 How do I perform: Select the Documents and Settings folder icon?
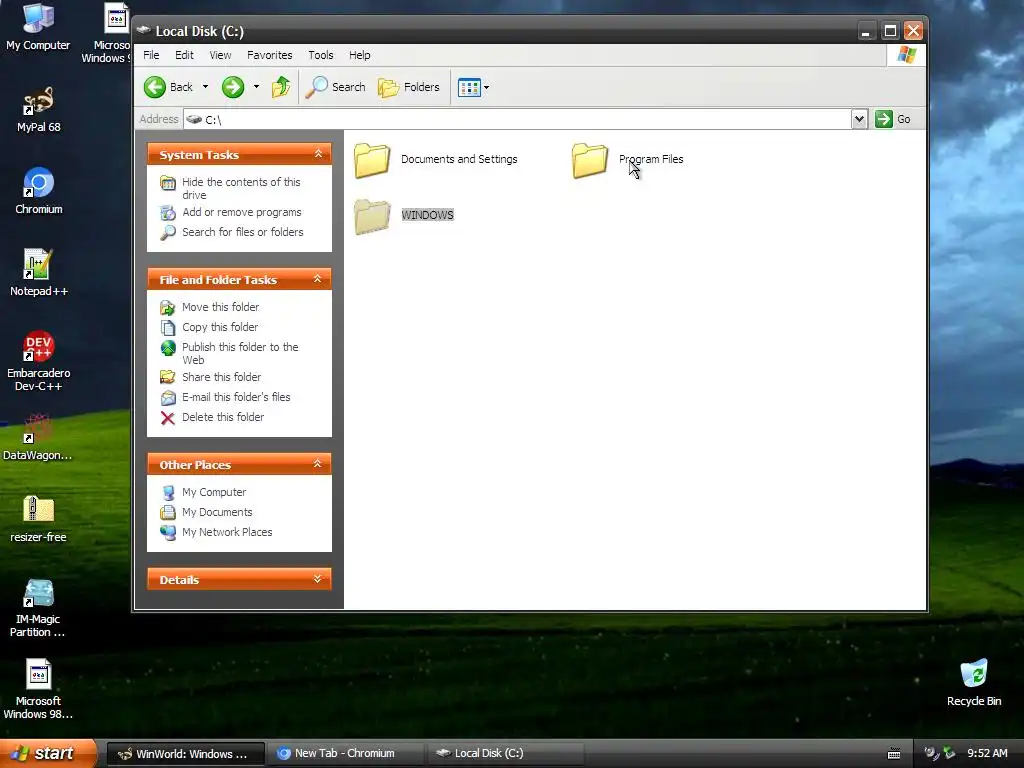click(372, 160)
